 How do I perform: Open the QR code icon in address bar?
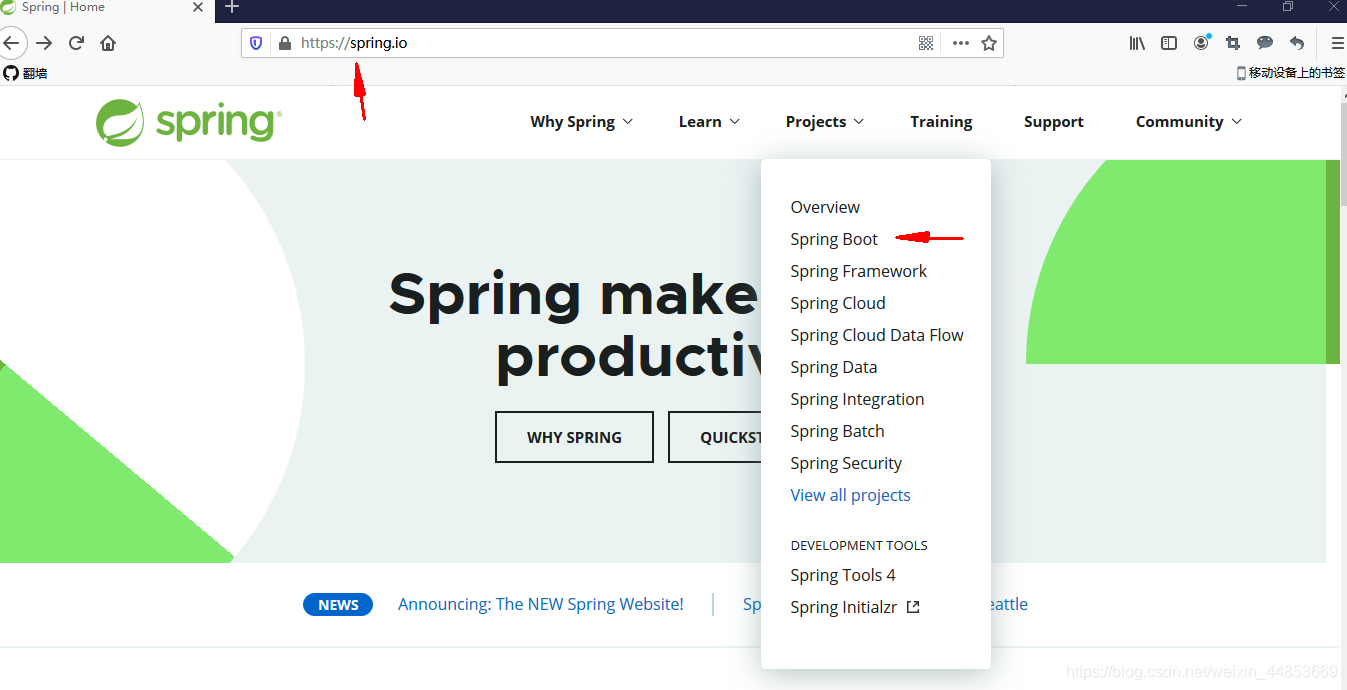pyautogui.click(x=926, y=43)
